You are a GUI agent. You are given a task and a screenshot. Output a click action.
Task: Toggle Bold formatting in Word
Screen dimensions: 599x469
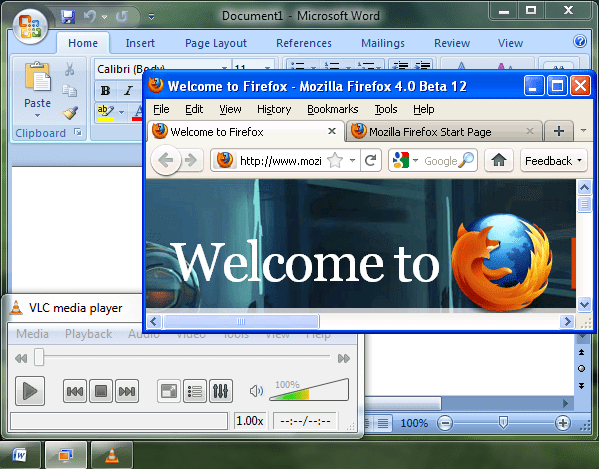(x=105, y=91)
